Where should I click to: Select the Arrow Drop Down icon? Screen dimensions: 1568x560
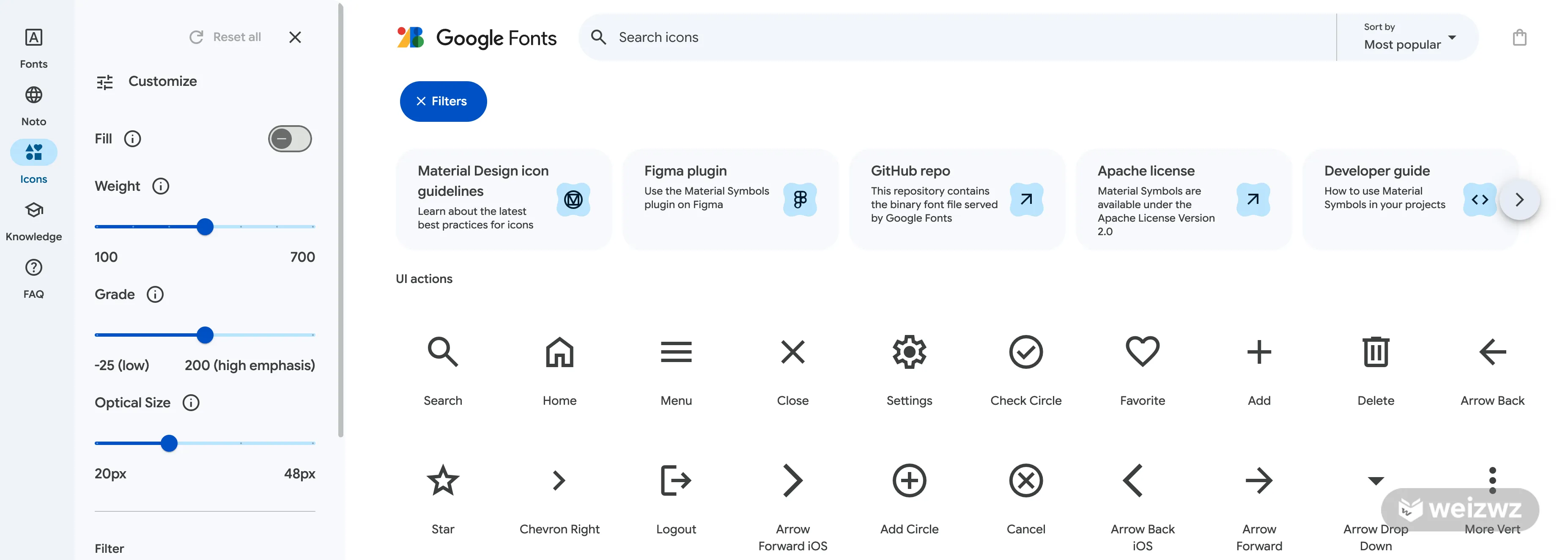coord(1376,481)
